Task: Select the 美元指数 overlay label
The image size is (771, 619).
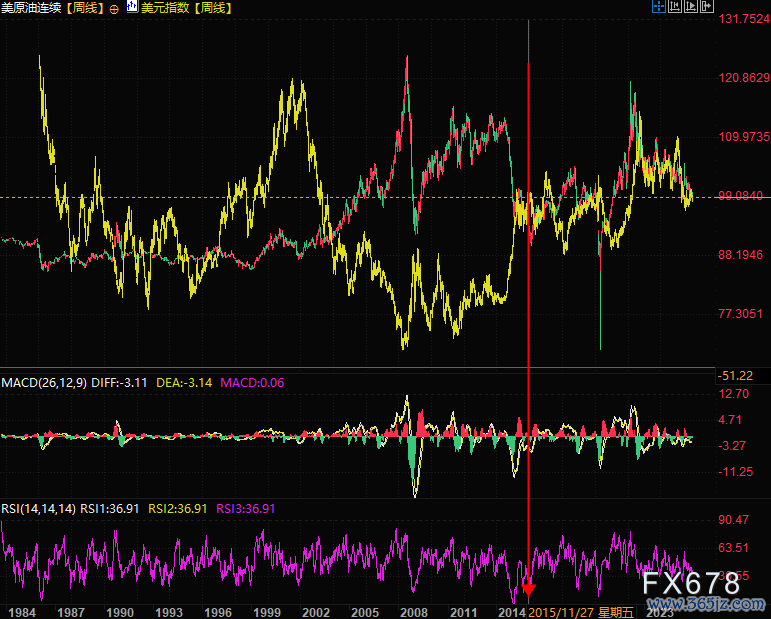Action: (165, 8)
